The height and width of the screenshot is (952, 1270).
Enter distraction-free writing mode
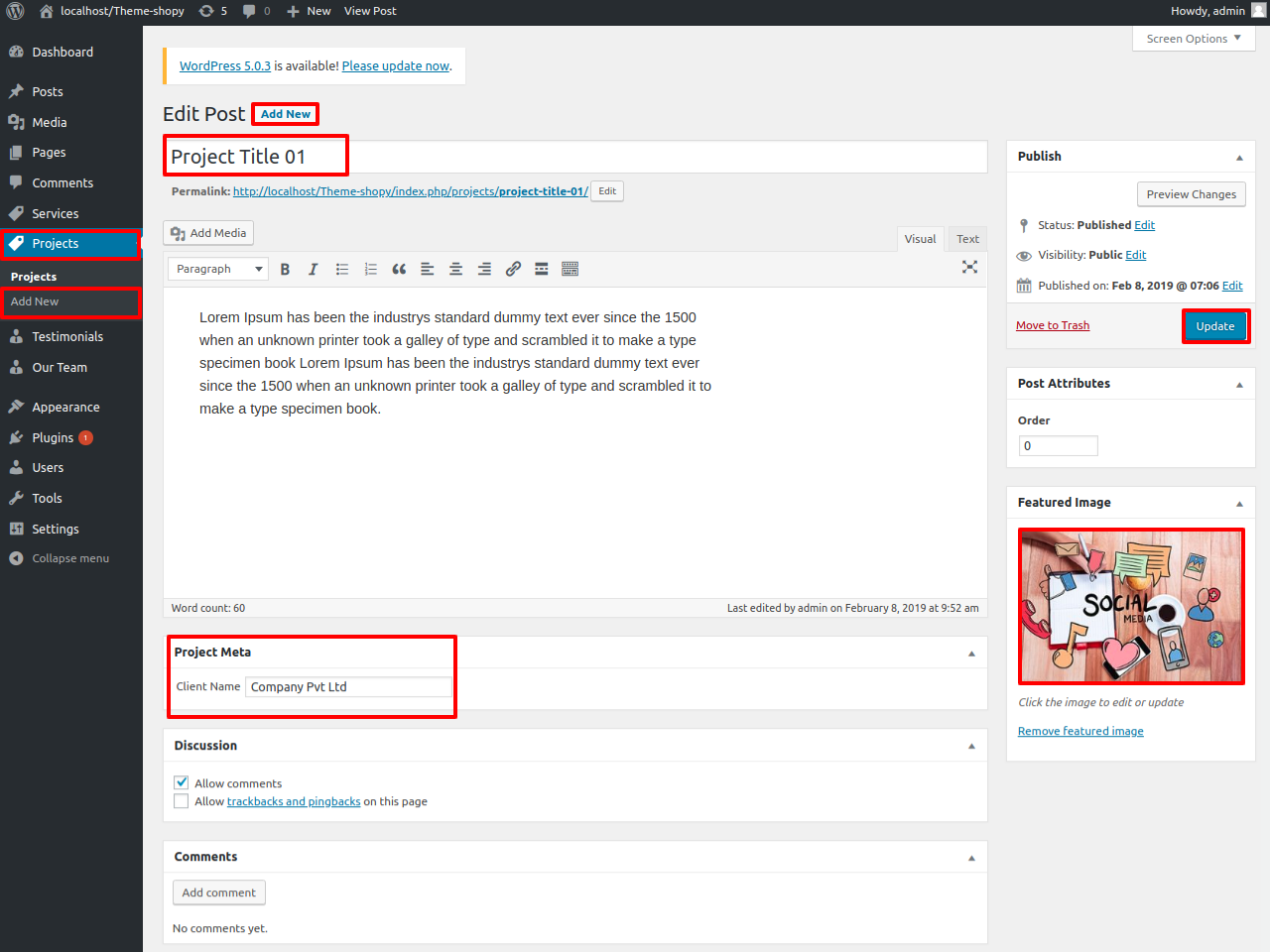pyautogui.click(x=969, y=267)
